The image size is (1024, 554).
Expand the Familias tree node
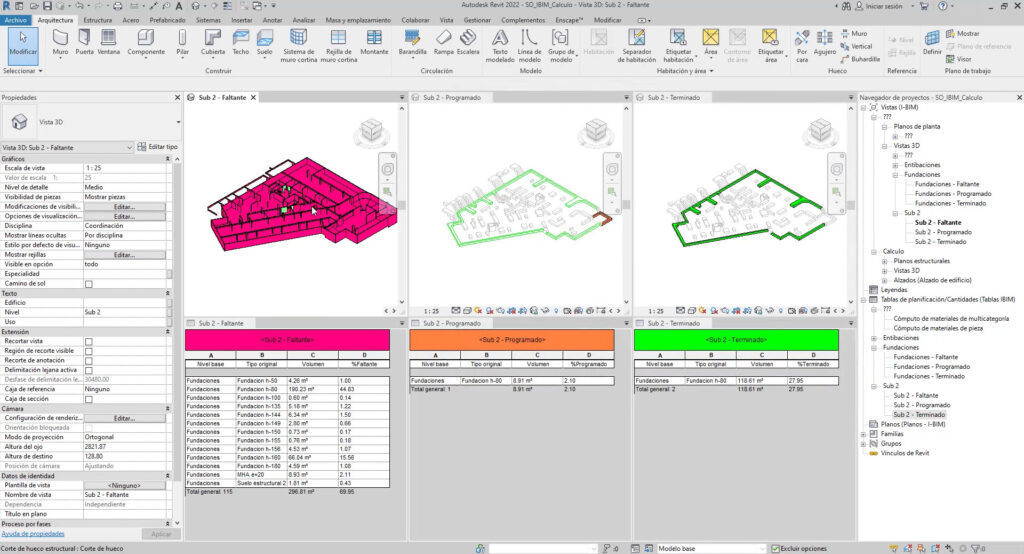(x=865, y=434)
